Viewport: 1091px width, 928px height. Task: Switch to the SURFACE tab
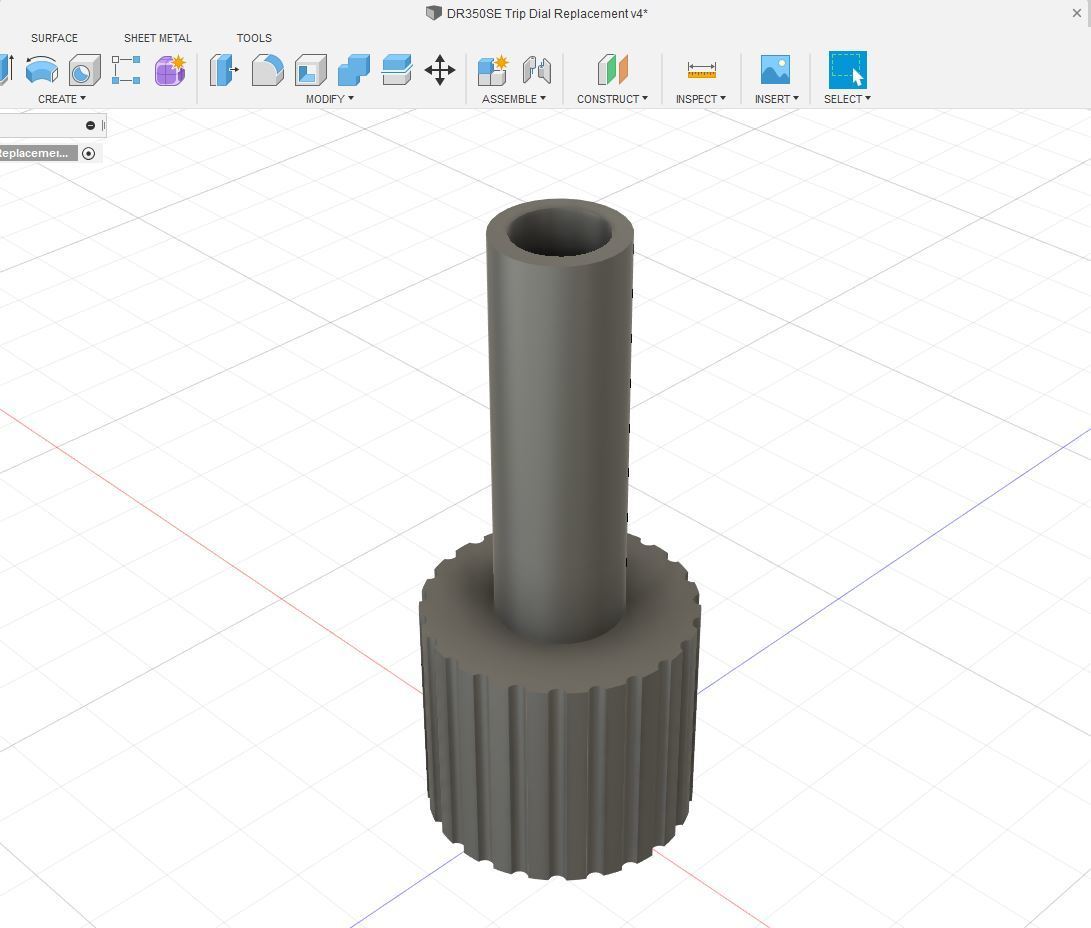pyautogui.click(x=54, y=38)
